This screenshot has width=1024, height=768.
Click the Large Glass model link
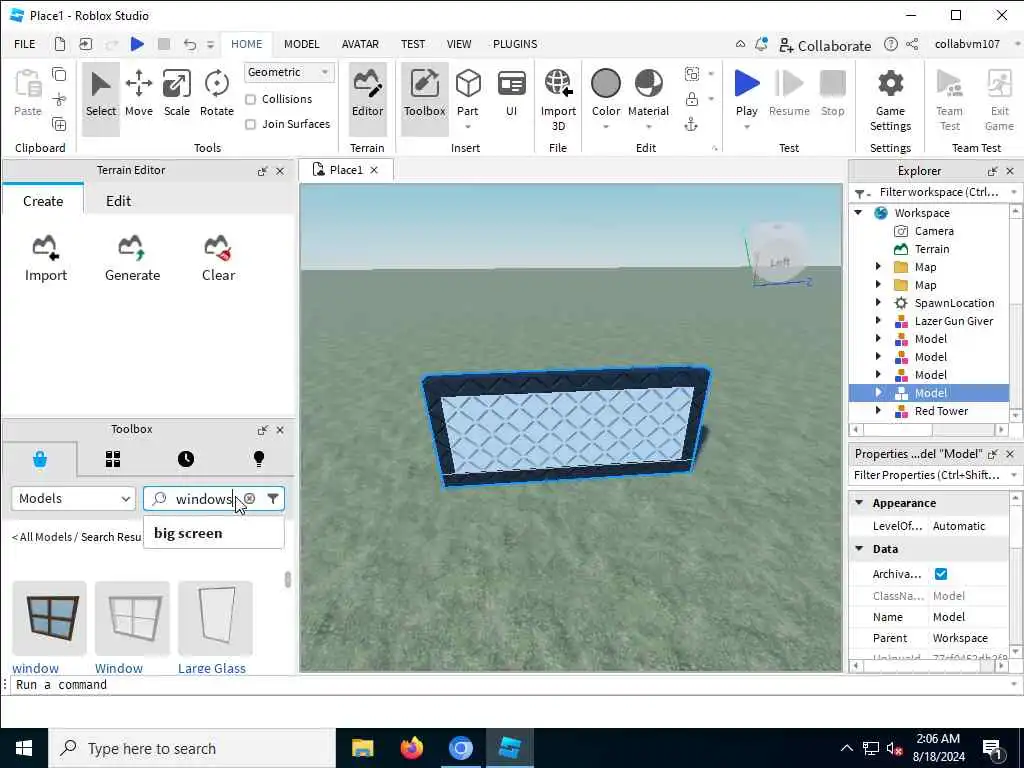click(x=212, y=668)
